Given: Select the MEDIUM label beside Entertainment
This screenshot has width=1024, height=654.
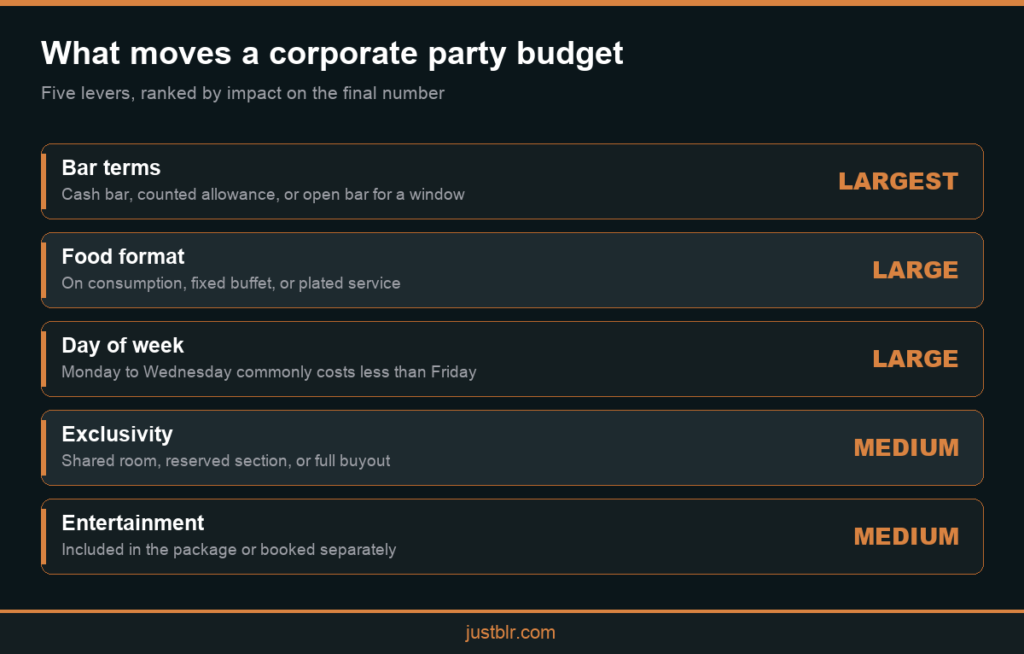Looking at the screenshot, I should 906,536.
